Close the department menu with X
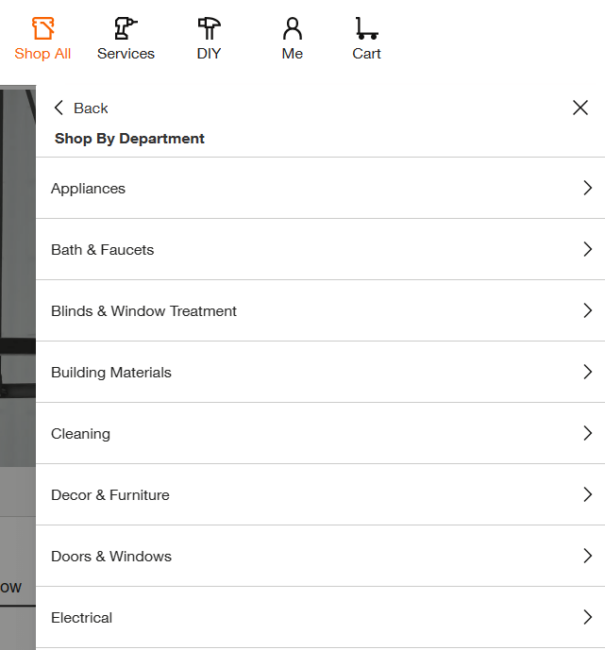This screenshot has width=605, height=650. [x=580, y=108]
